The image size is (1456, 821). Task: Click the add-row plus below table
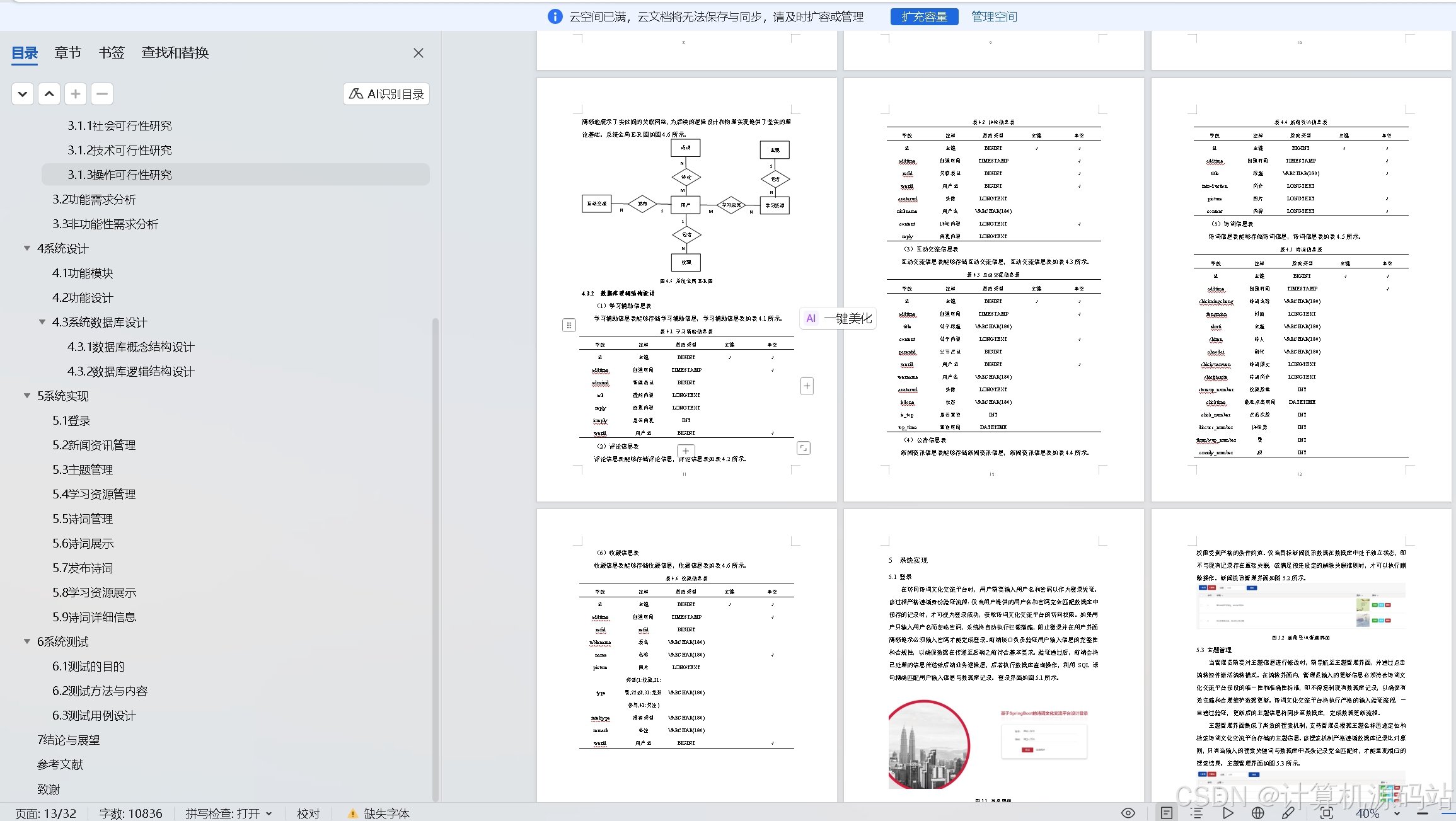[x=686, y=451]
